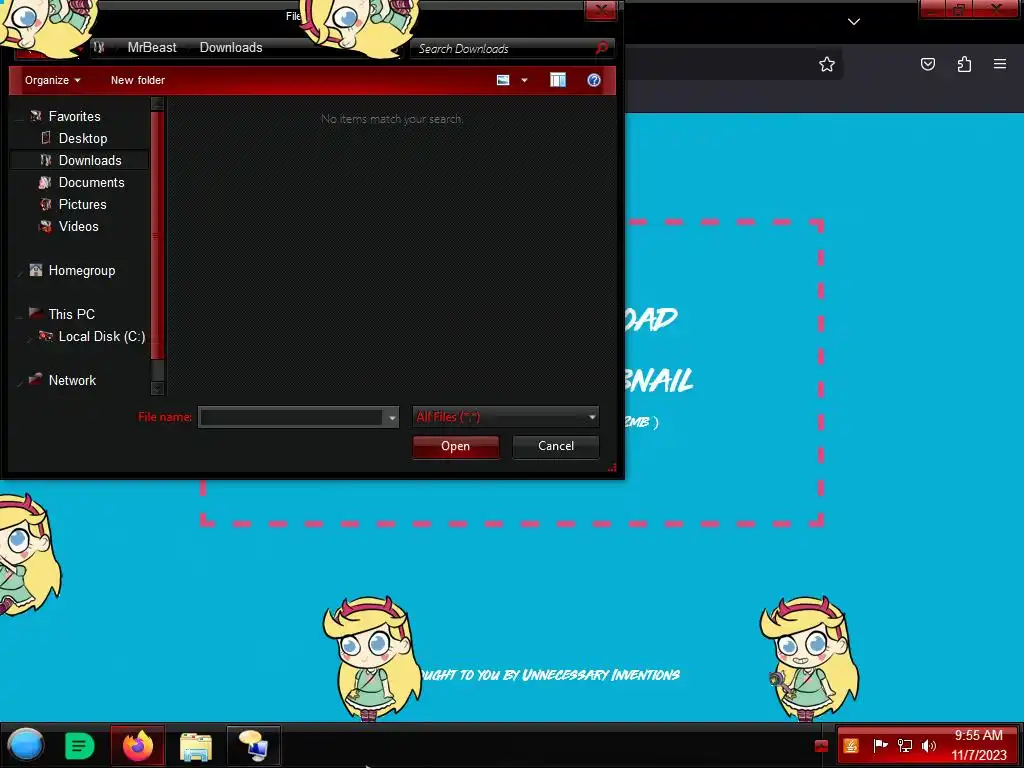Click the network tray icon
The width and height of the screenshot is (1024, 768).
pyautogui.click(x=904, y=745)
